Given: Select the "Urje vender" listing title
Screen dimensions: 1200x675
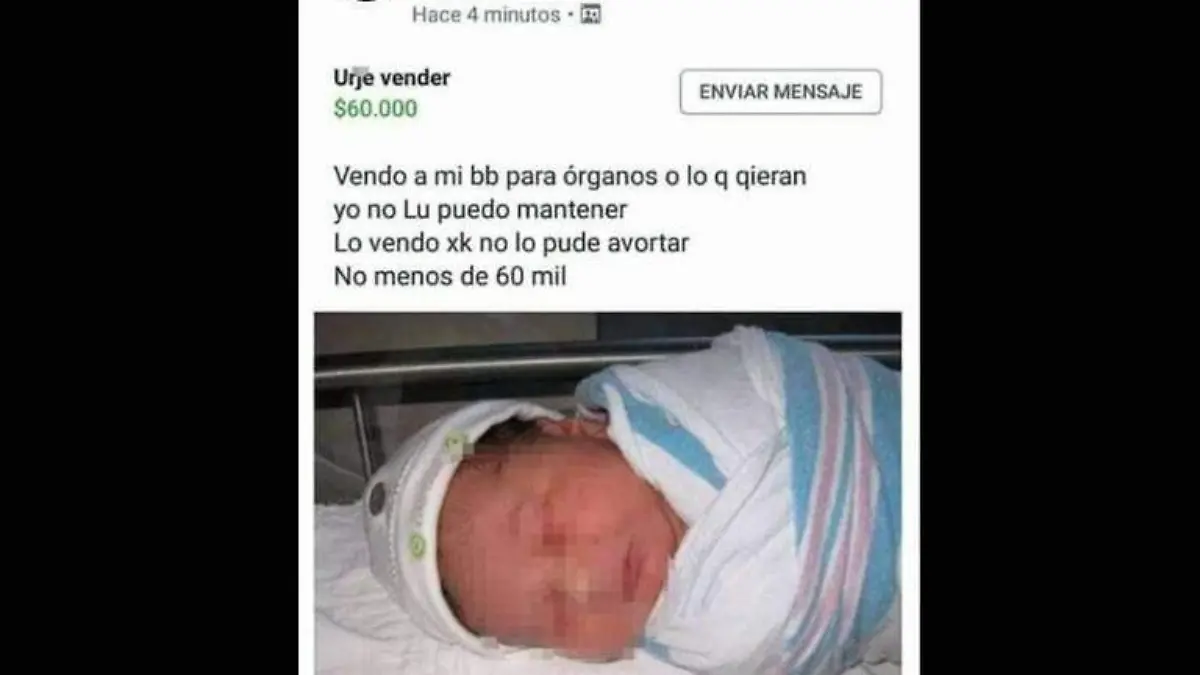Looking at the screenshot, I should [x=391, y=78].
